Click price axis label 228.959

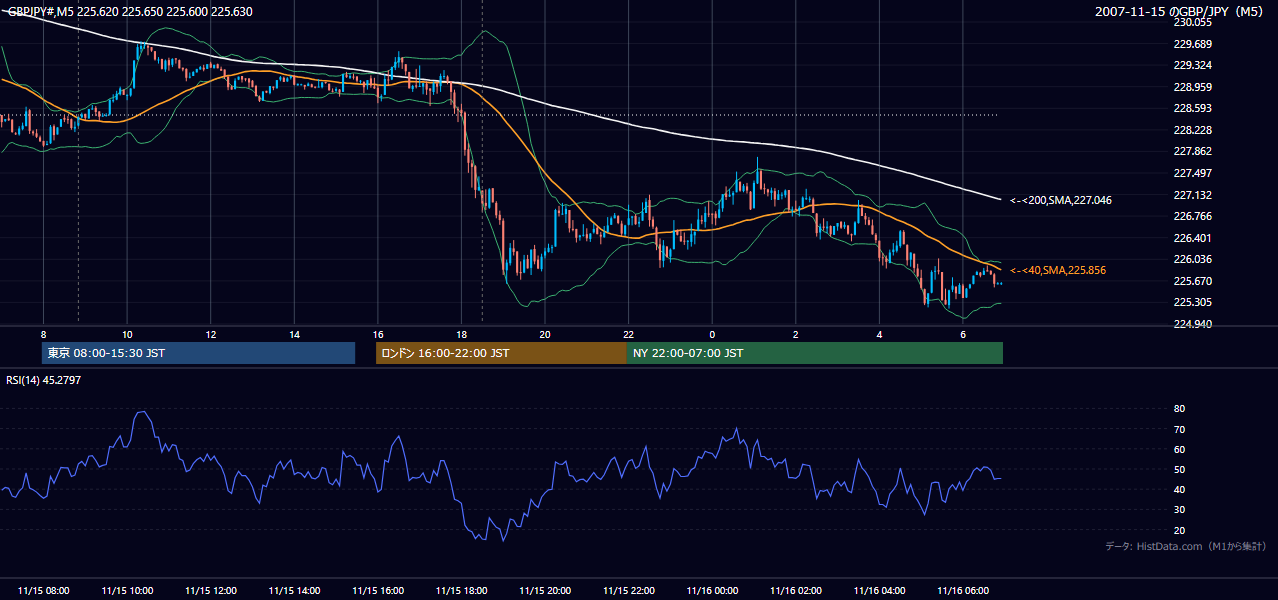pyautogui.click(x=1192, y=87)
